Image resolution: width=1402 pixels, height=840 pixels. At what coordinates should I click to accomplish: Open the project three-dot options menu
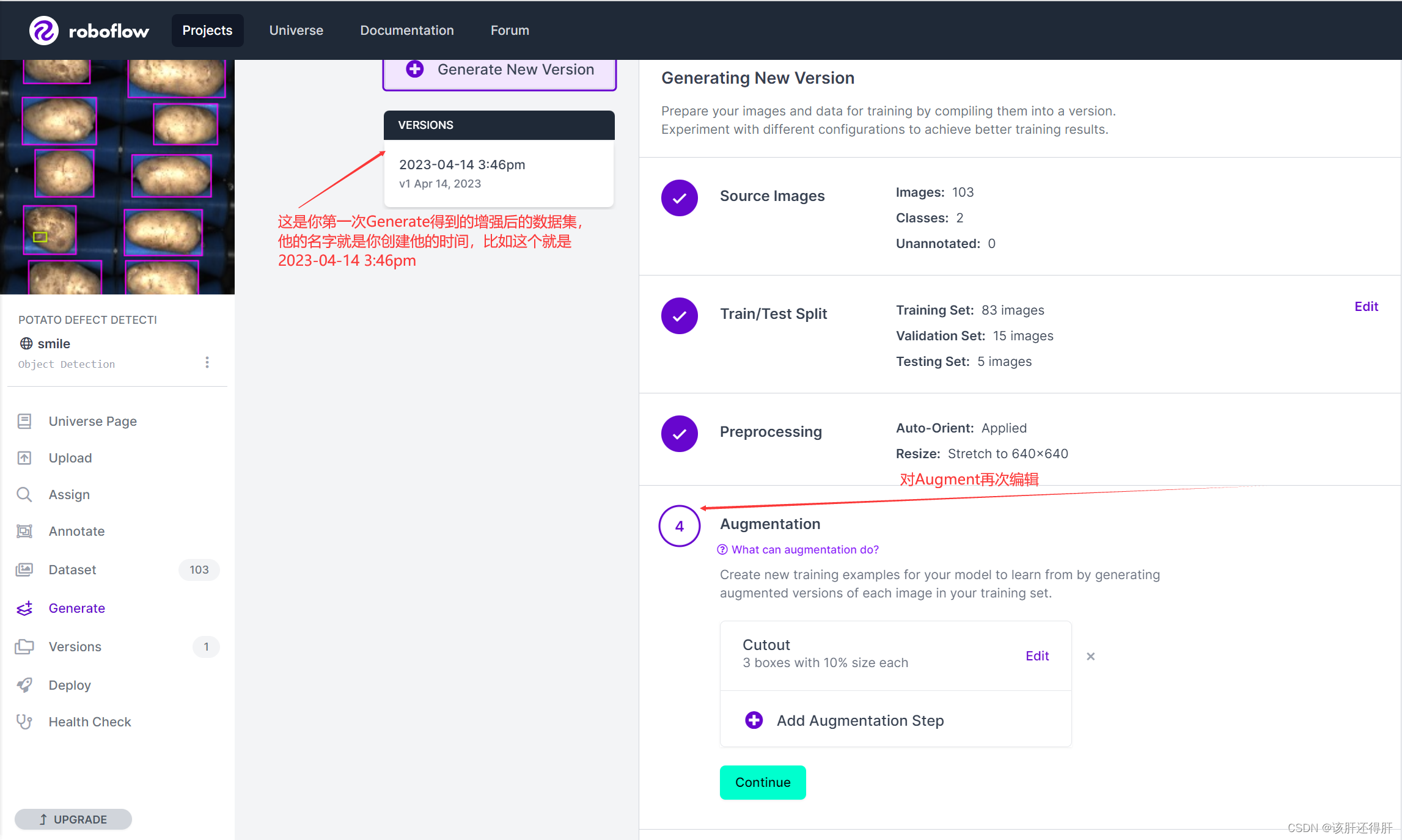pyautogui.click(x=207, y=362)
